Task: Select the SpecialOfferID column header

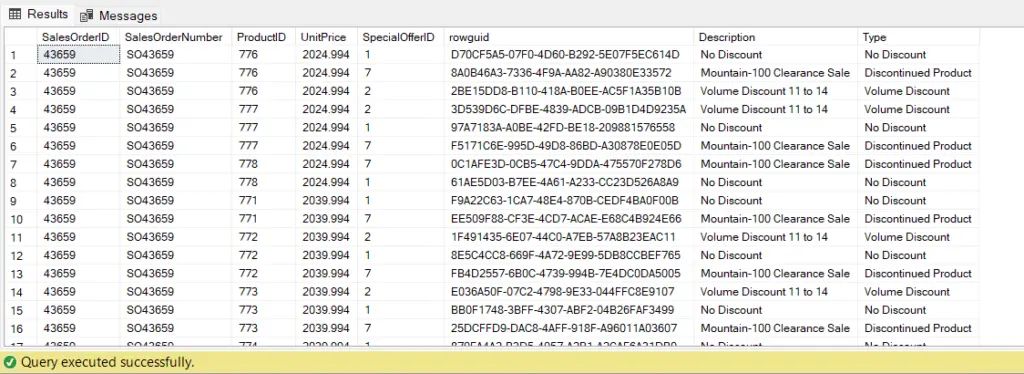Action: click(x=400, y=37)
